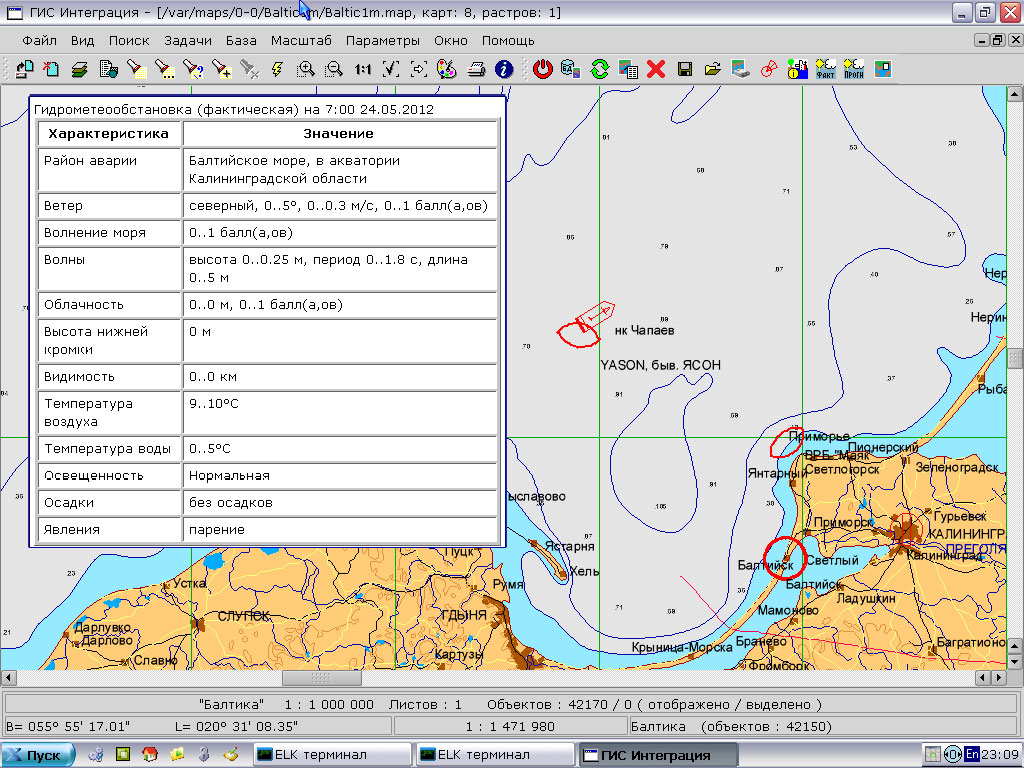Click the database 'БД' map icon
Viewport: 1024px width, 768px height.
571,69
